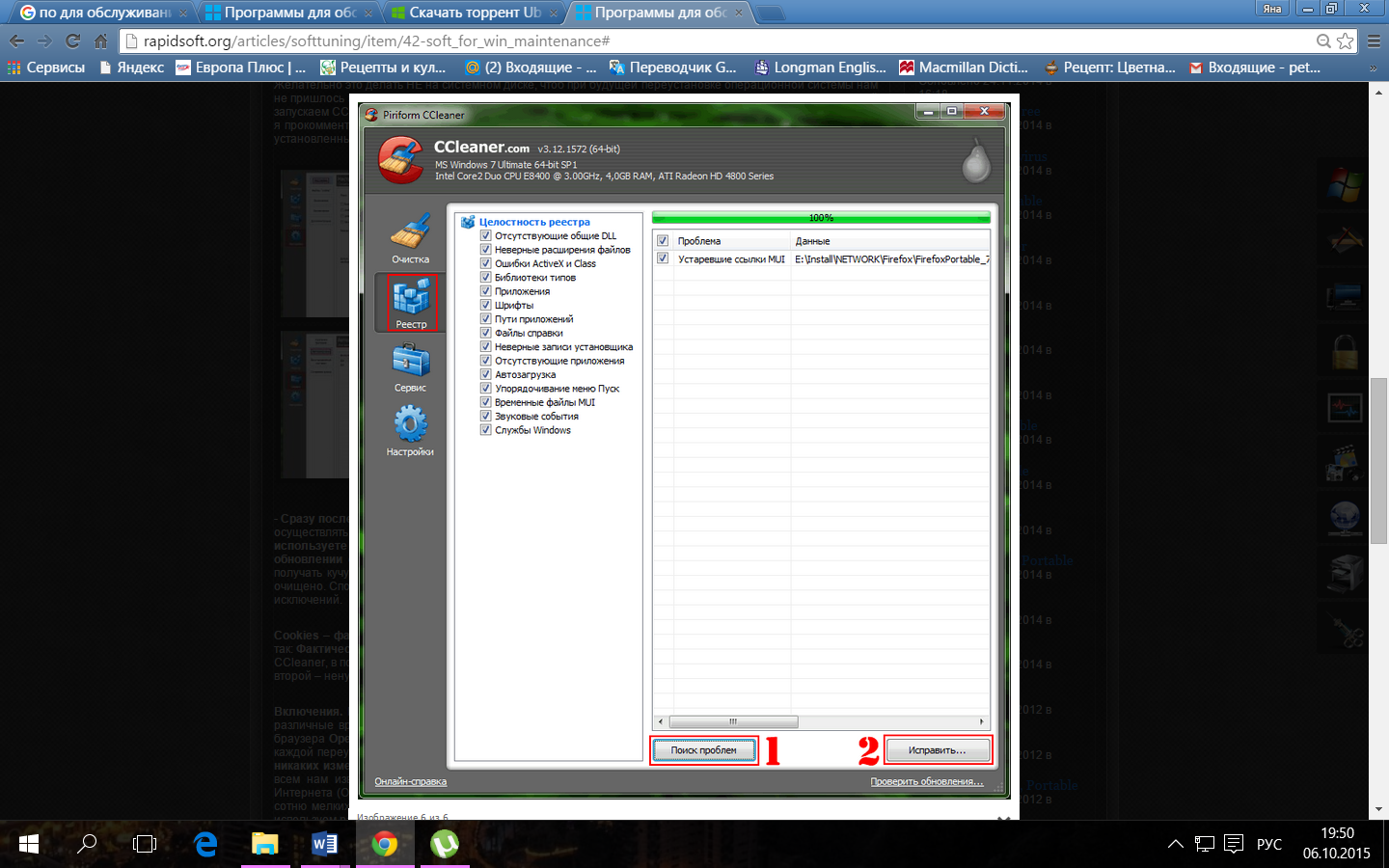Click the Google Chrome taskbar icon

coord(385,844)
